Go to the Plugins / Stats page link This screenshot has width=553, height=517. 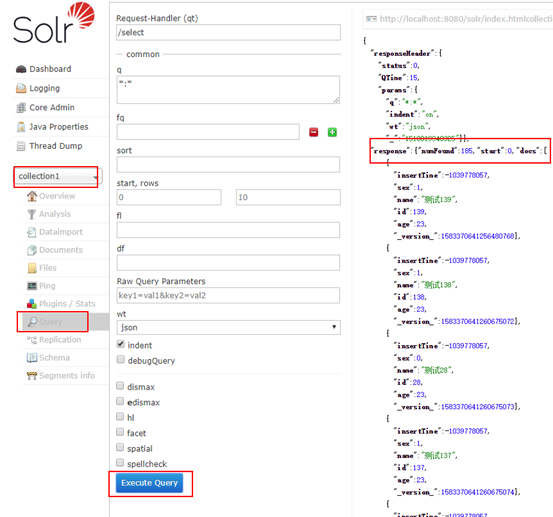point(67,304)
